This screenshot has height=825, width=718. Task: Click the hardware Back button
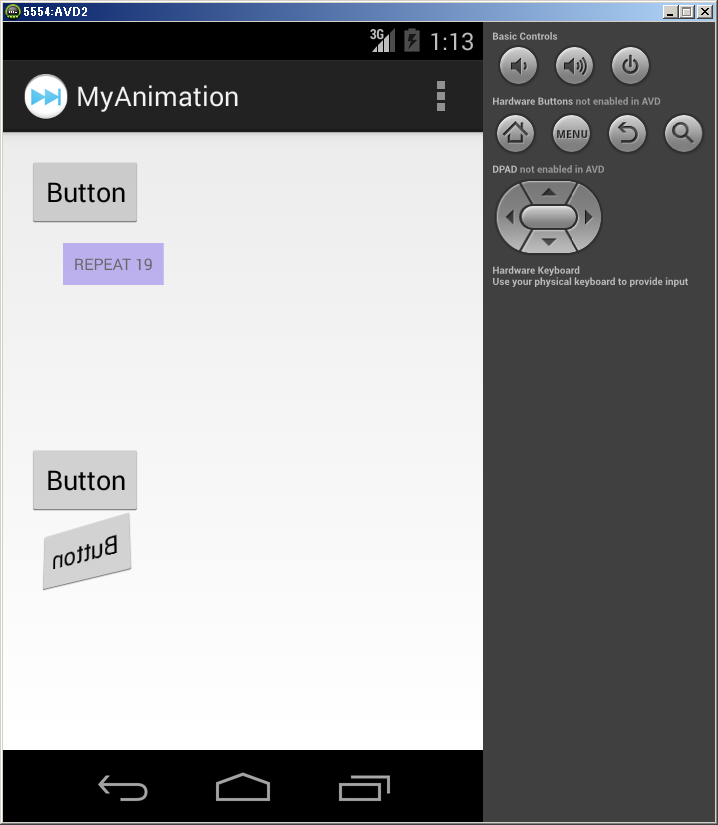(x=628, y=133)
